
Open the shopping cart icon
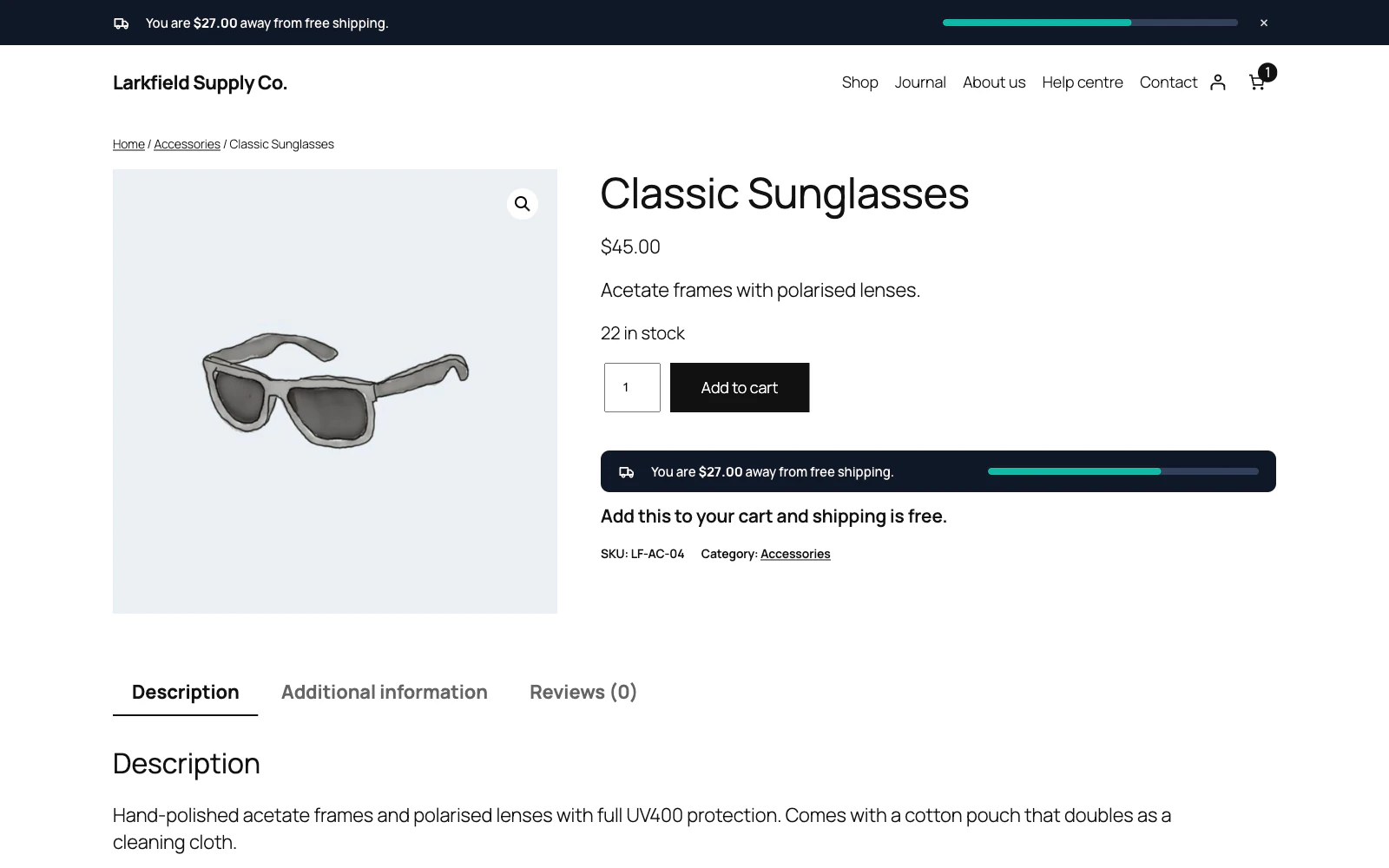[1256, 82]
